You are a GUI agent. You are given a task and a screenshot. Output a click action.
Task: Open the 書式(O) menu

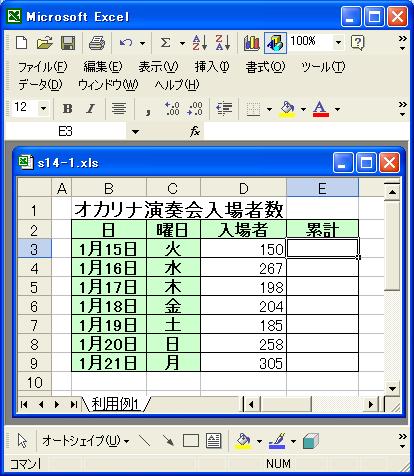coord(265,67)
